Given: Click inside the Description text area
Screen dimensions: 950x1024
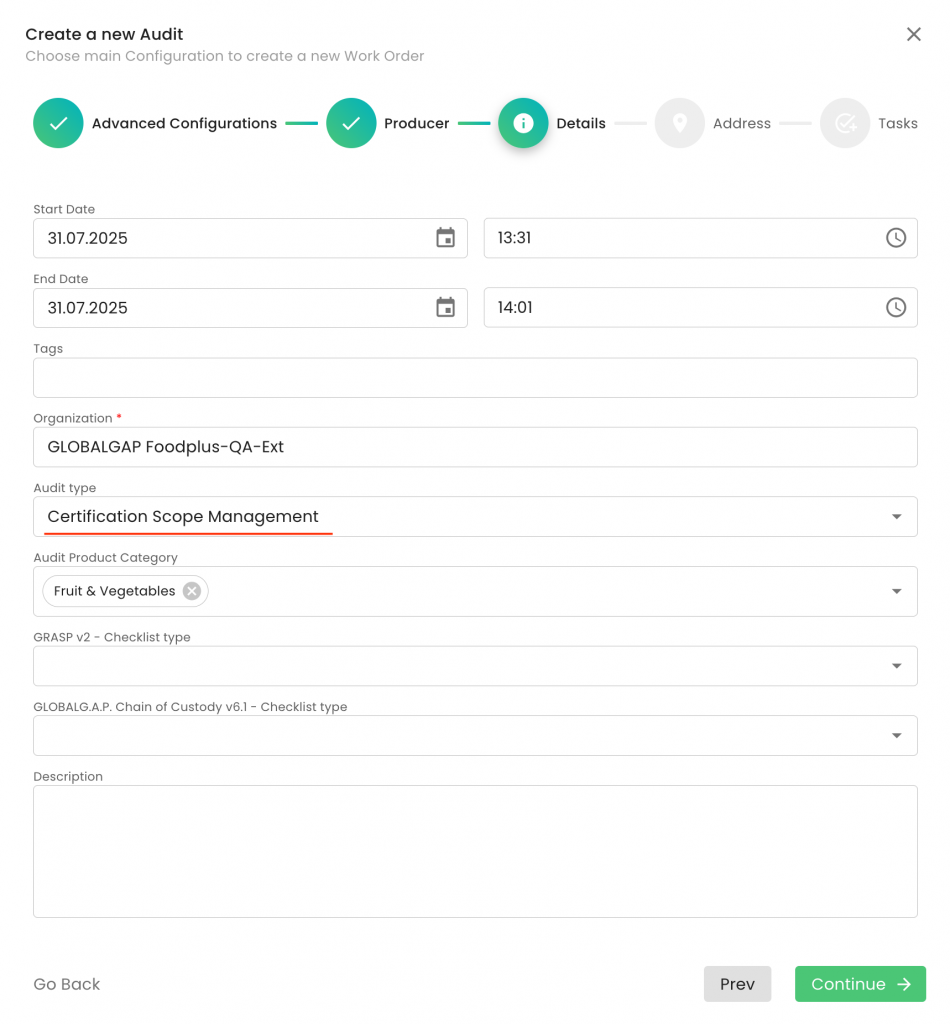Looking at the screenshot, I should pyautogui.click(x=475, y=851).
